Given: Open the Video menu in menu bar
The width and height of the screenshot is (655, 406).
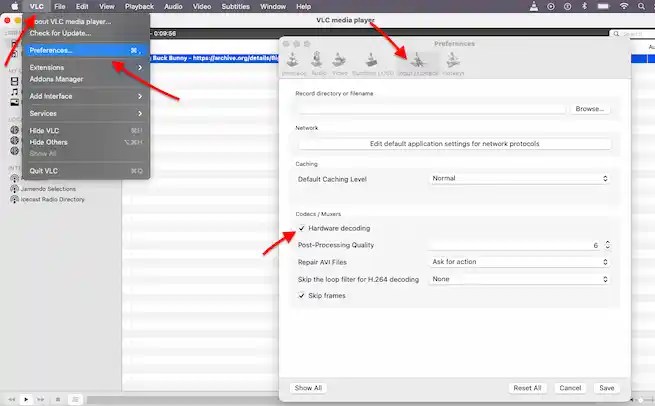Looking at the screenshot, I should (202, 6).
